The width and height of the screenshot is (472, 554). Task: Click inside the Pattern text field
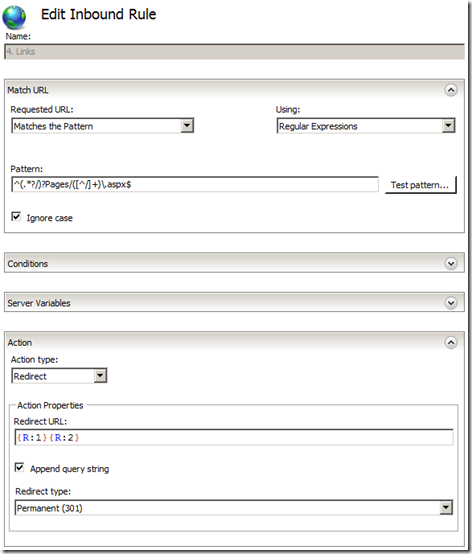[195, 184]
